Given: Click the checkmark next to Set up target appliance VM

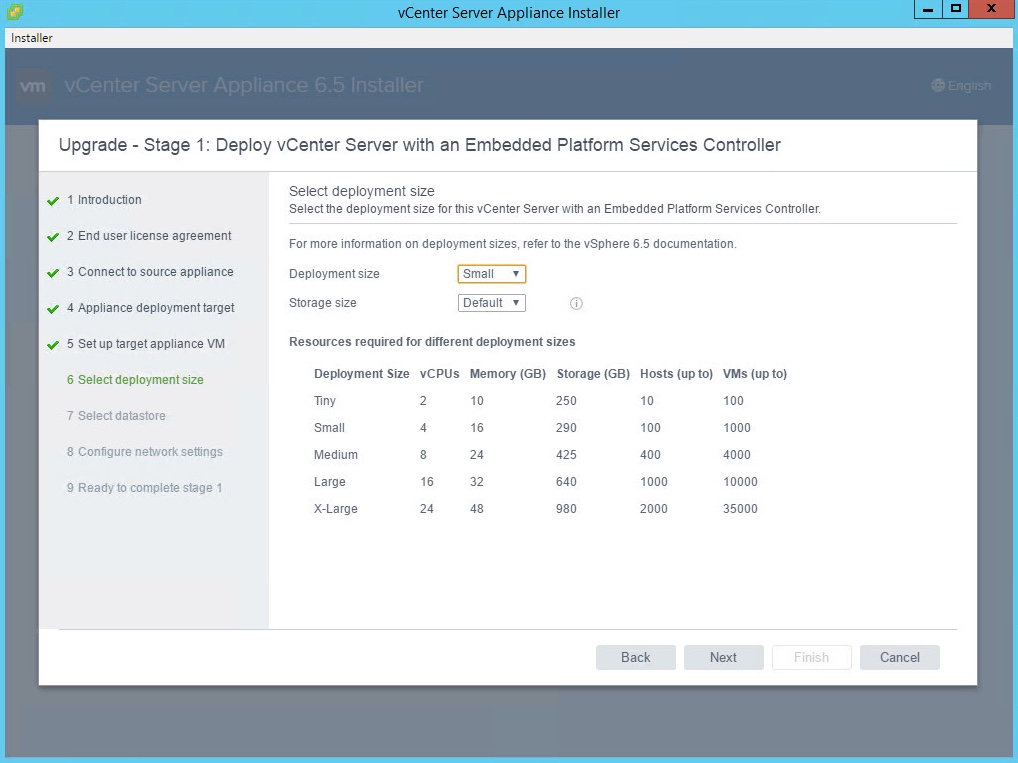Looking at the screenshot, I should (x=53, y=345).
